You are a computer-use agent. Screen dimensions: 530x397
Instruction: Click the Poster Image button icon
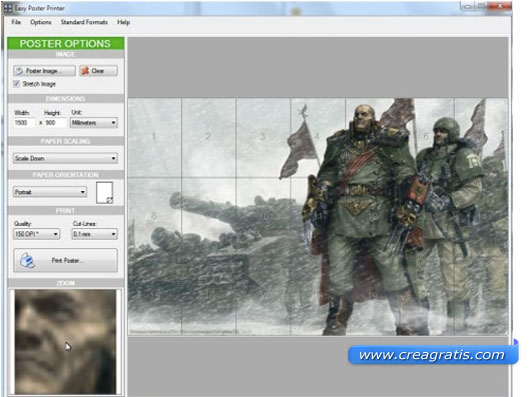pyautogui.click(x=20, y=71)
